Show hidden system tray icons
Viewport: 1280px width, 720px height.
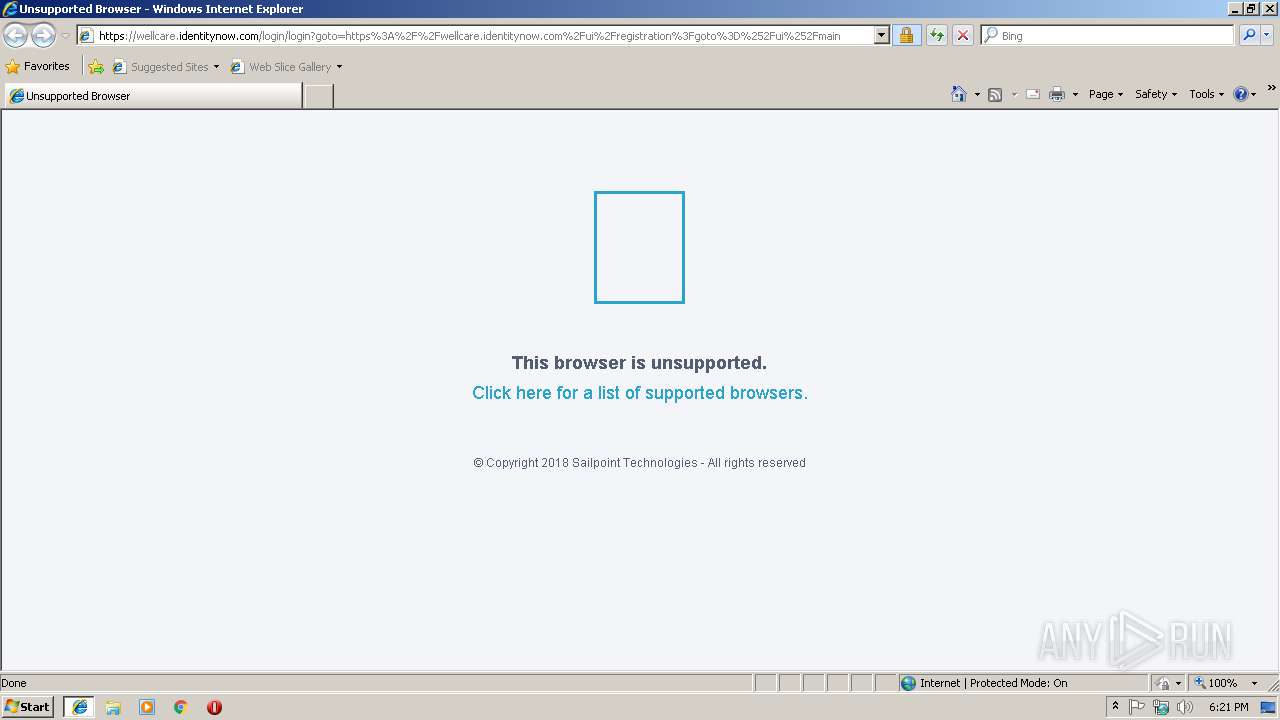(x=1115, y=707)
